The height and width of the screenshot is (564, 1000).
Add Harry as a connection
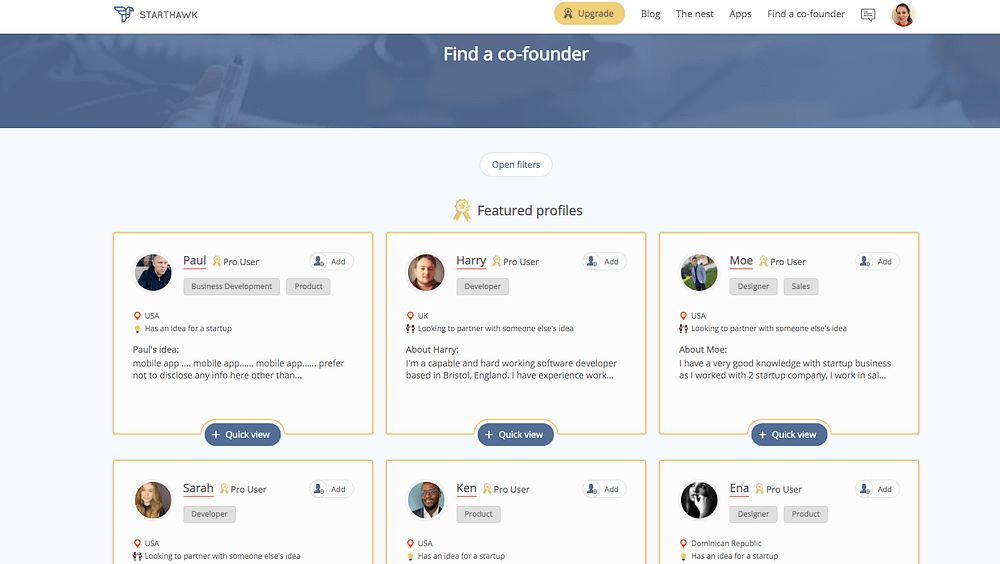click(x=604, y=261)
